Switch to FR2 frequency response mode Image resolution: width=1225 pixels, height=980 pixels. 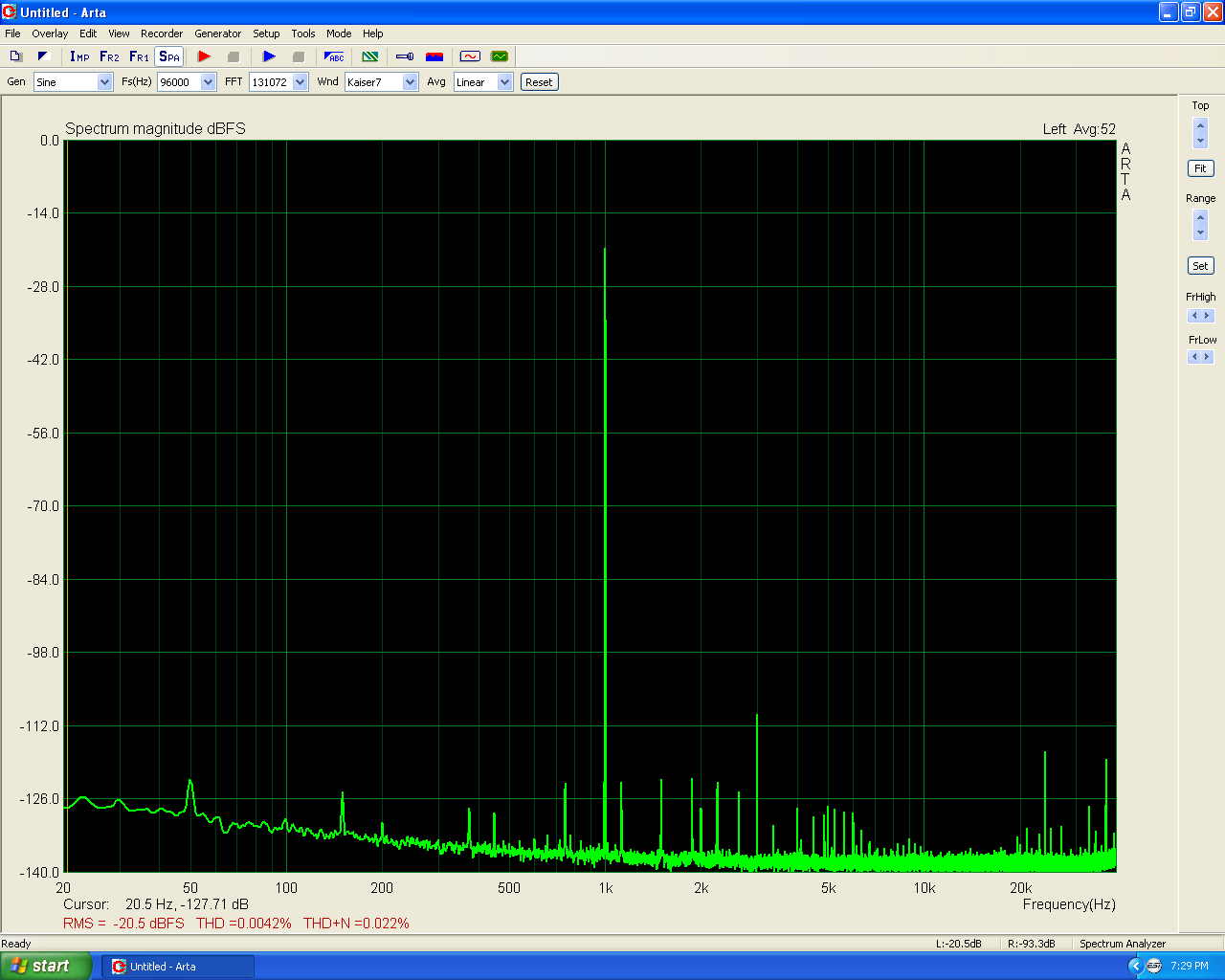pos(109,56)
